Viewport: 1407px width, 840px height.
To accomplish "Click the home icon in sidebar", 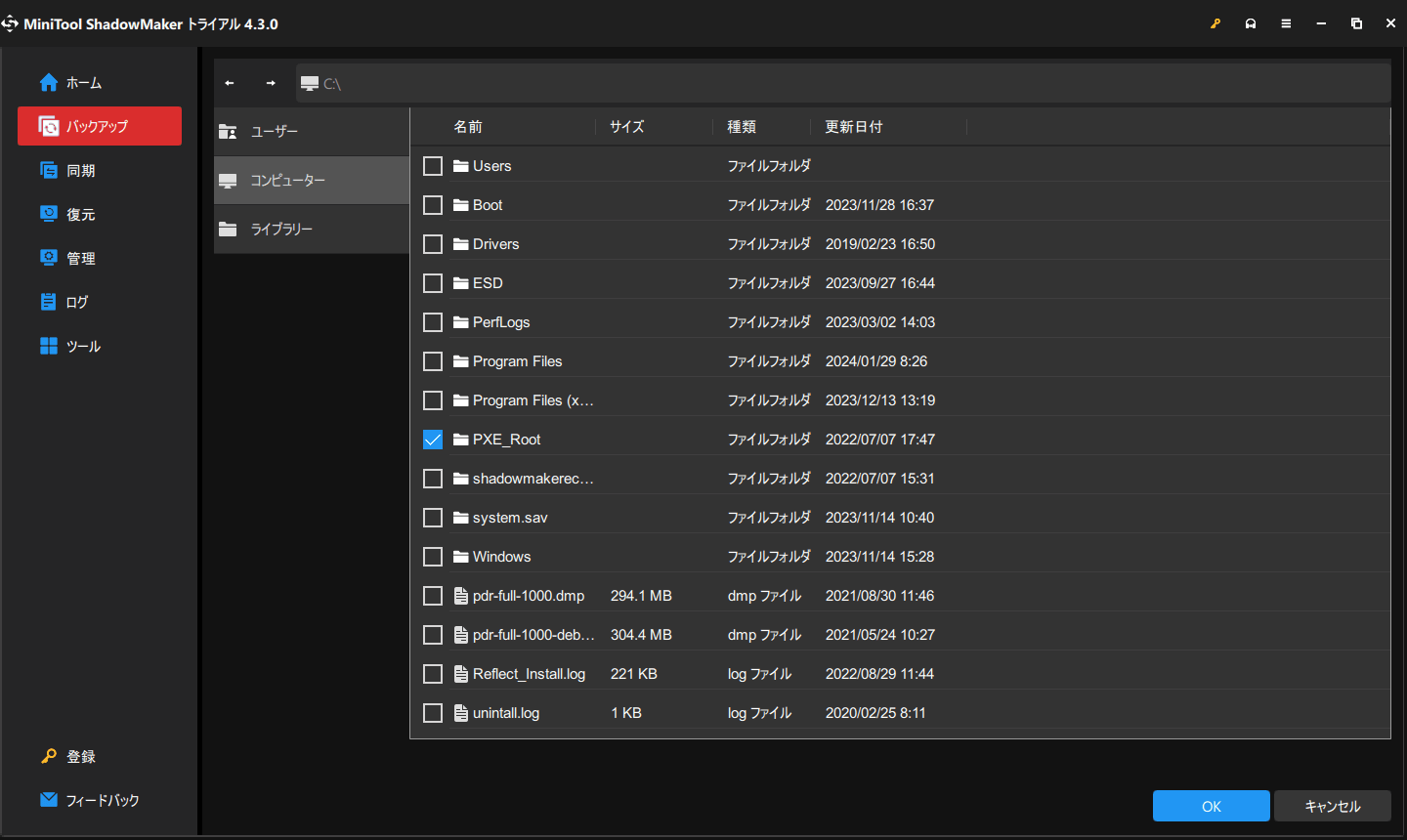I will click(49, 83).
